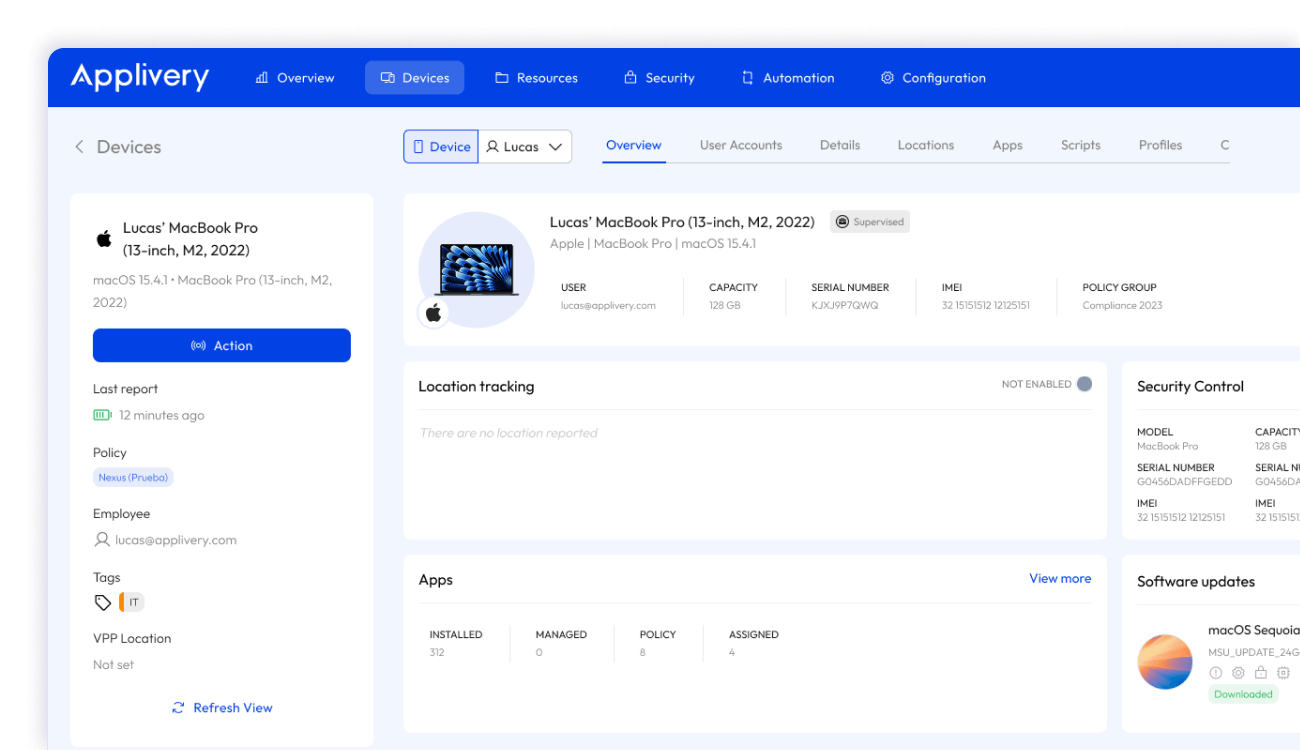Open the Automation navigation menu

pos(787,78)
